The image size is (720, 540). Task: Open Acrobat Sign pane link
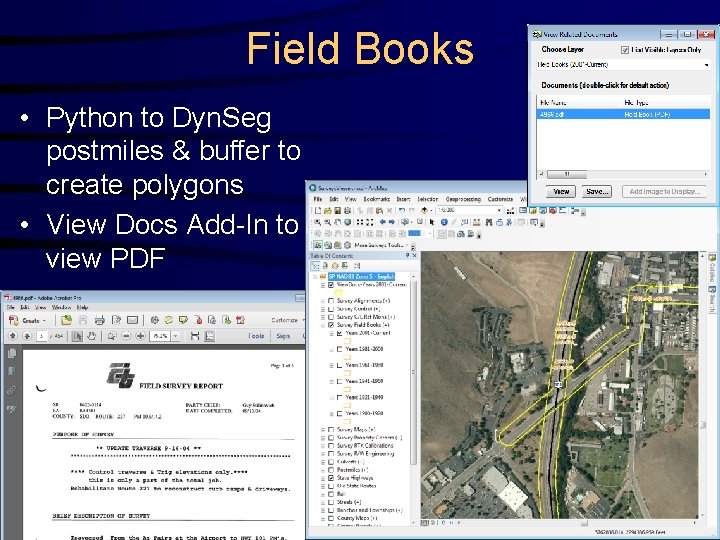283,336
